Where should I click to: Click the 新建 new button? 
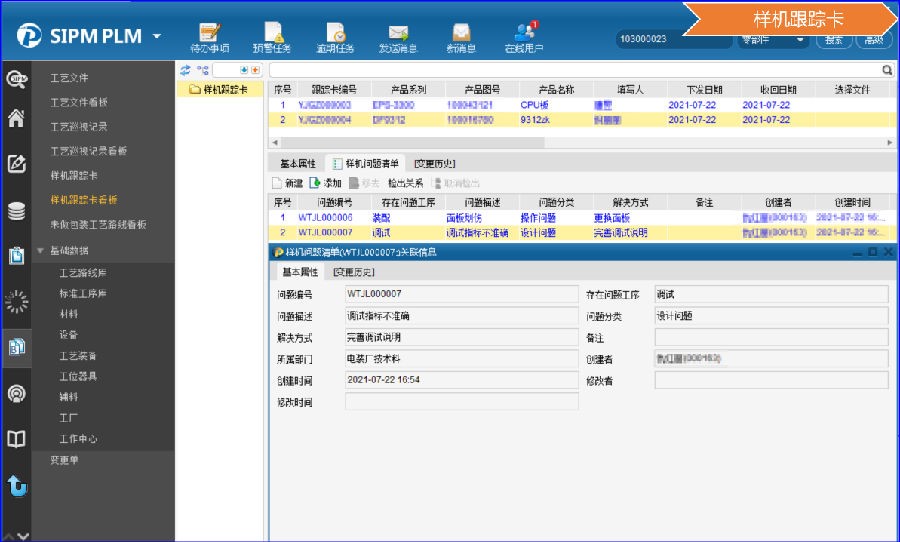[287, 183]
